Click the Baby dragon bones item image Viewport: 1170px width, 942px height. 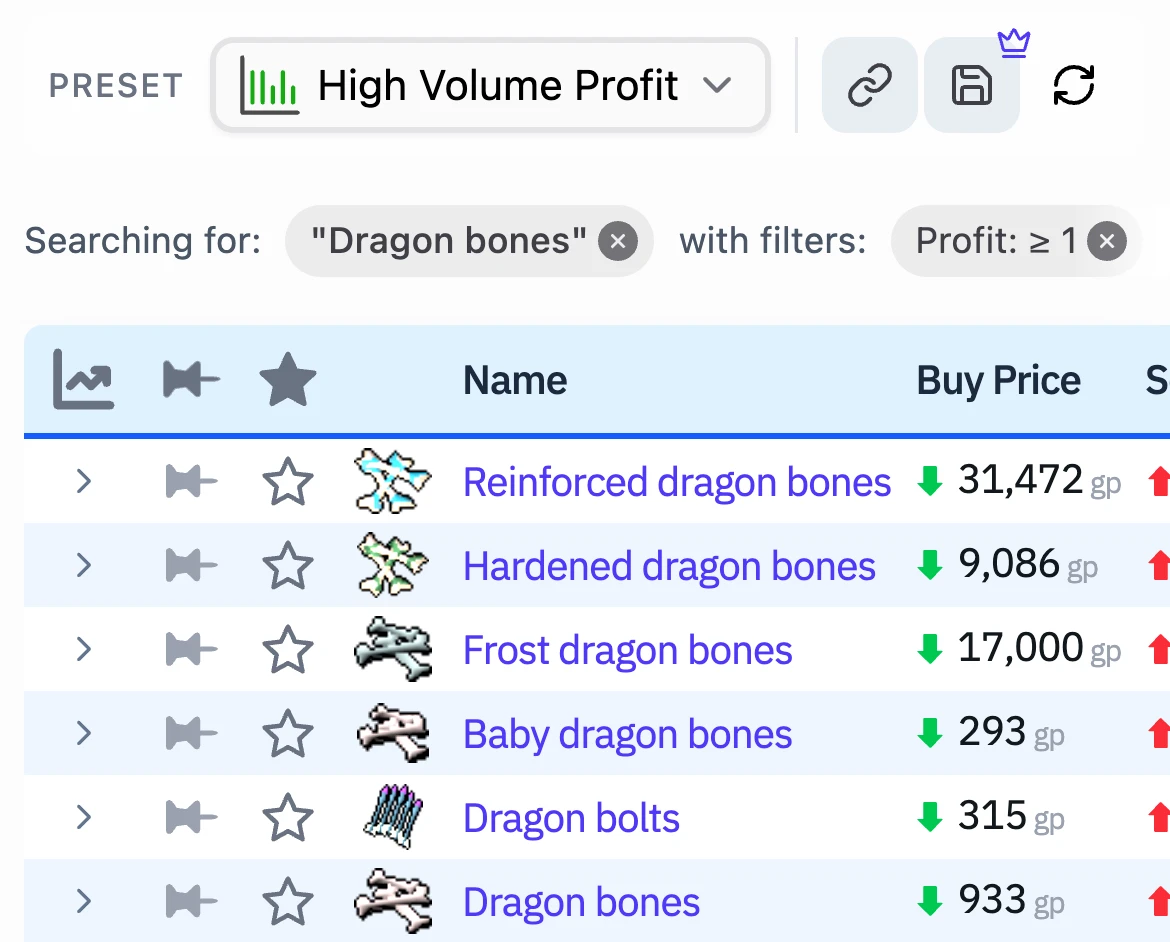click(x=392, y=733)
